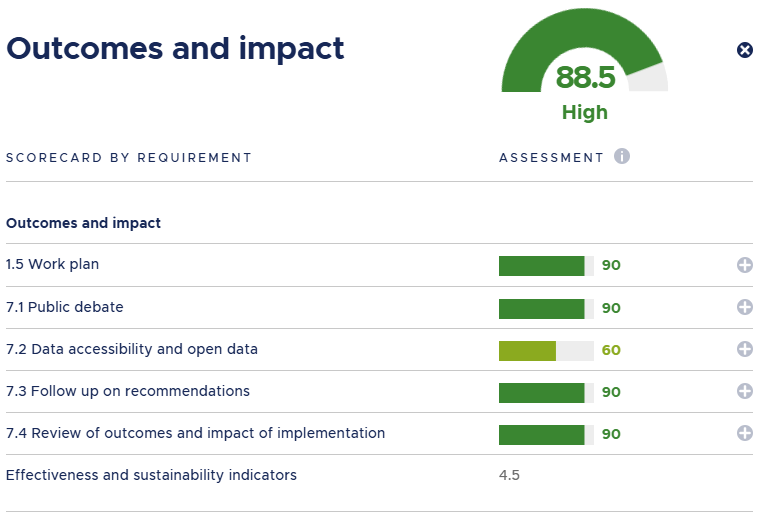This screenshot has height=521, width=776.
Task: Expand 7.4 Review of outcomes row
Action: coord(744,433)
